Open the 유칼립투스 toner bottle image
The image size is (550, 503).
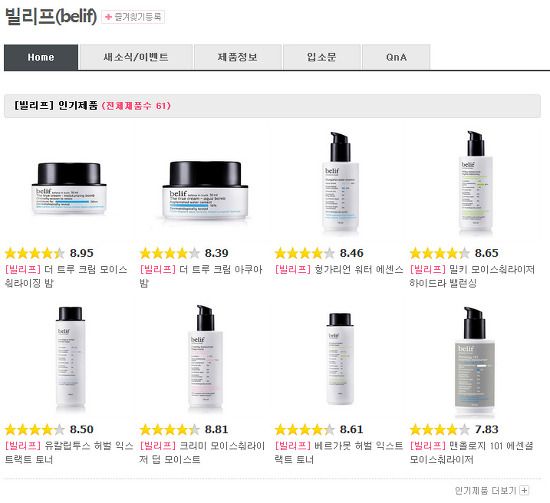[71, 357]
